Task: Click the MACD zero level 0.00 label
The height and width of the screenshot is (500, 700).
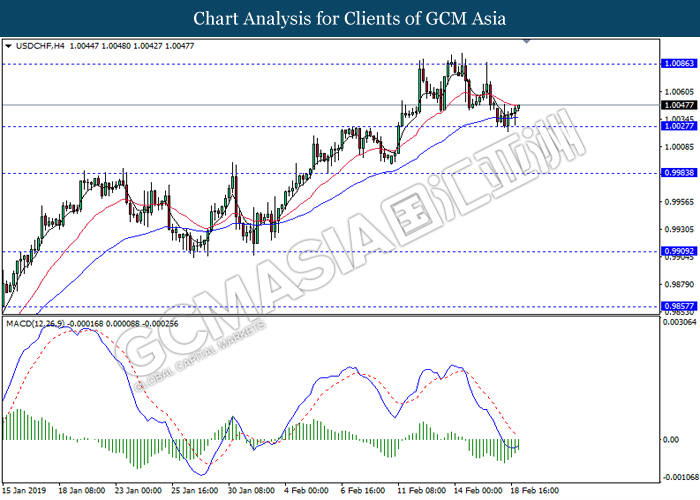Action: [671, 440]
